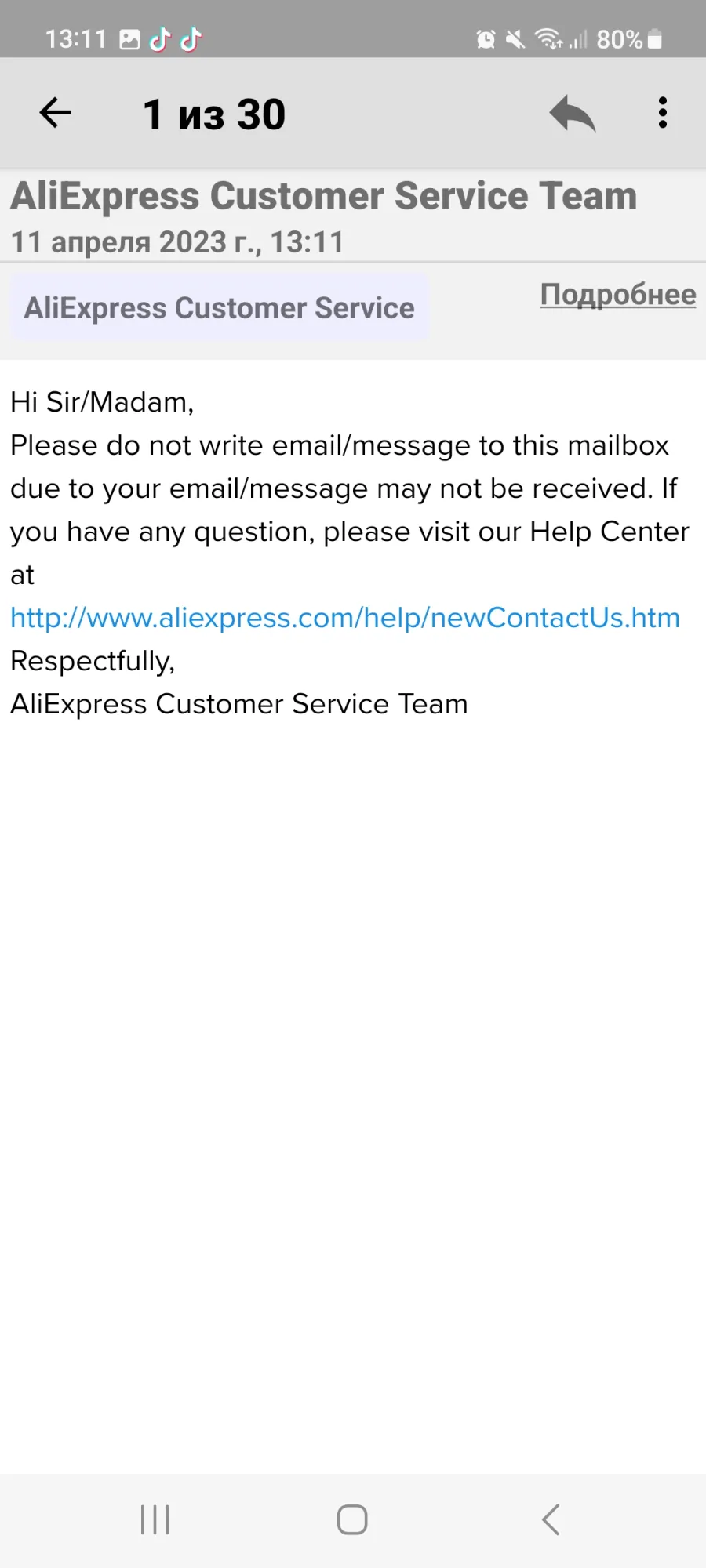Image resolution: width=706 pixels, height=1568 pixels.
Task: Open recent apps navigation button
Action: [155, 1519]
